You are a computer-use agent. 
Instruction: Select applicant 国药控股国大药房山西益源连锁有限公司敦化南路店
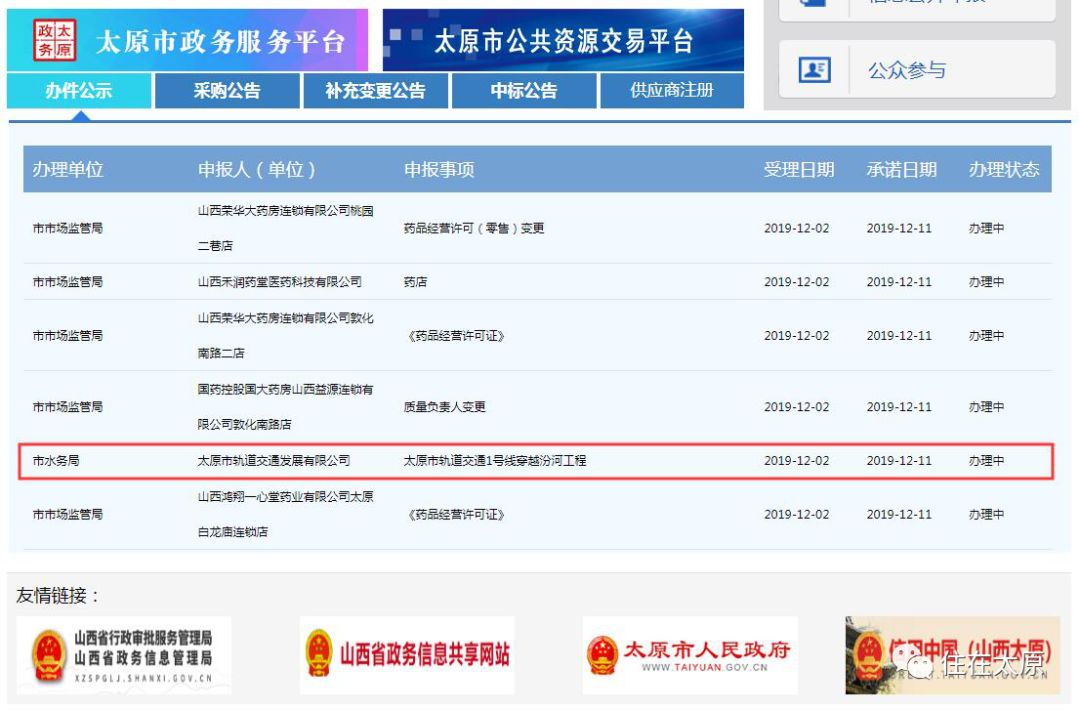click(285, 406)
